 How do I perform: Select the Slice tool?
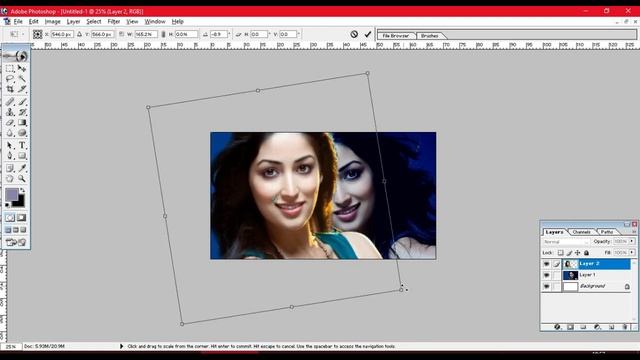[x=22, y=89]
